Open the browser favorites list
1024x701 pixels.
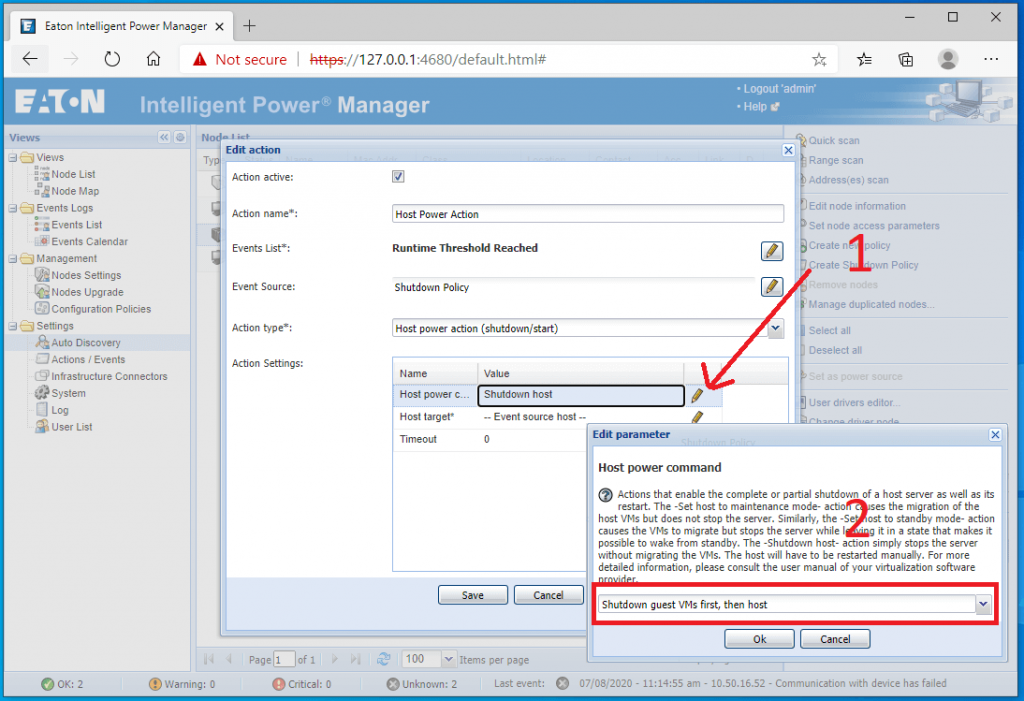coord(864,60)
